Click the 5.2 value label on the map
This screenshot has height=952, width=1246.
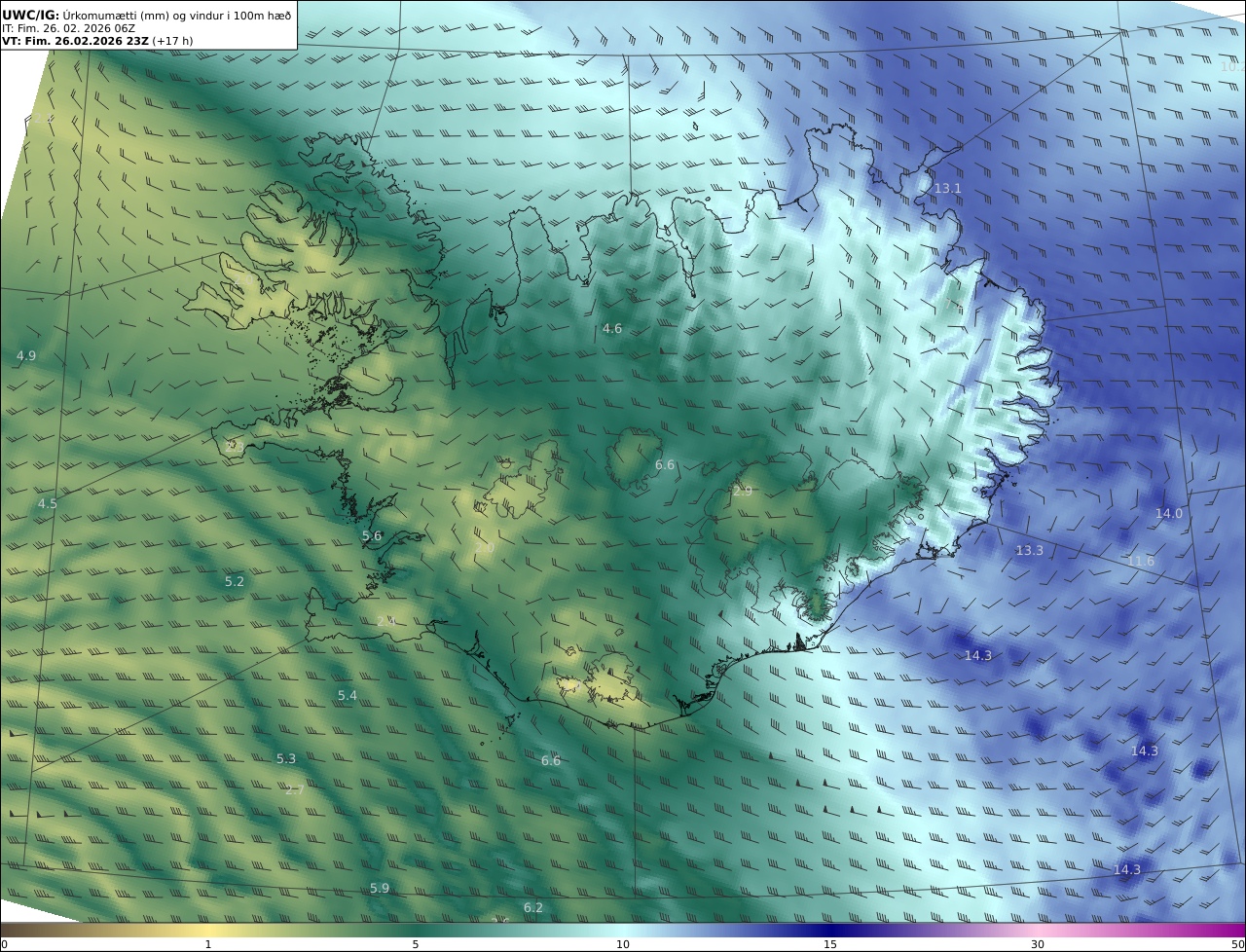235,582
